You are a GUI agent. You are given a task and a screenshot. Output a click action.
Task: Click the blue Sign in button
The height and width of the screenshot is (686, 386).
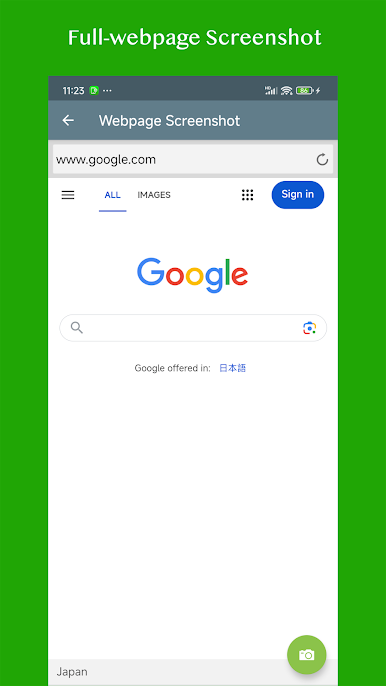298,195
